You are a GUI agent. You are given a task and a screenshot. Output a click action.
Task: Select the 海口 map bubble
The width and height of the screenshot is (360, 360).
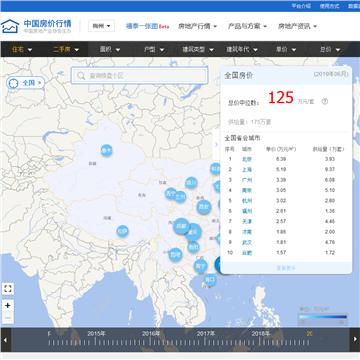(x=210, y=280)
